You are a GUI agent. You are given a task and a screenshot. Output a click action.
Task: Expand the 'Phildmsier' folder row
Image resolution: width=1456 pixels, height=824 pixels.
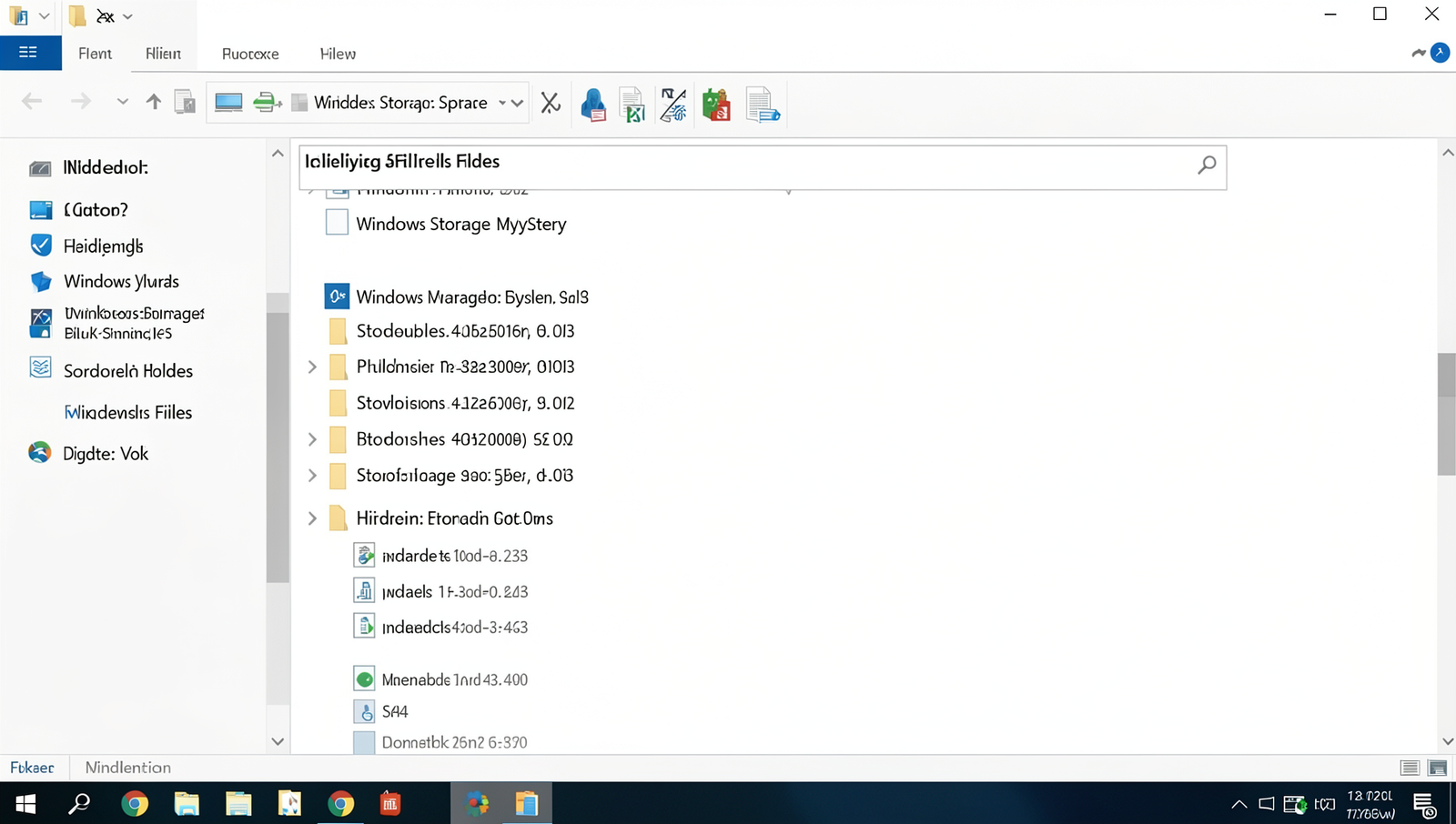click(x=312, y=367)
